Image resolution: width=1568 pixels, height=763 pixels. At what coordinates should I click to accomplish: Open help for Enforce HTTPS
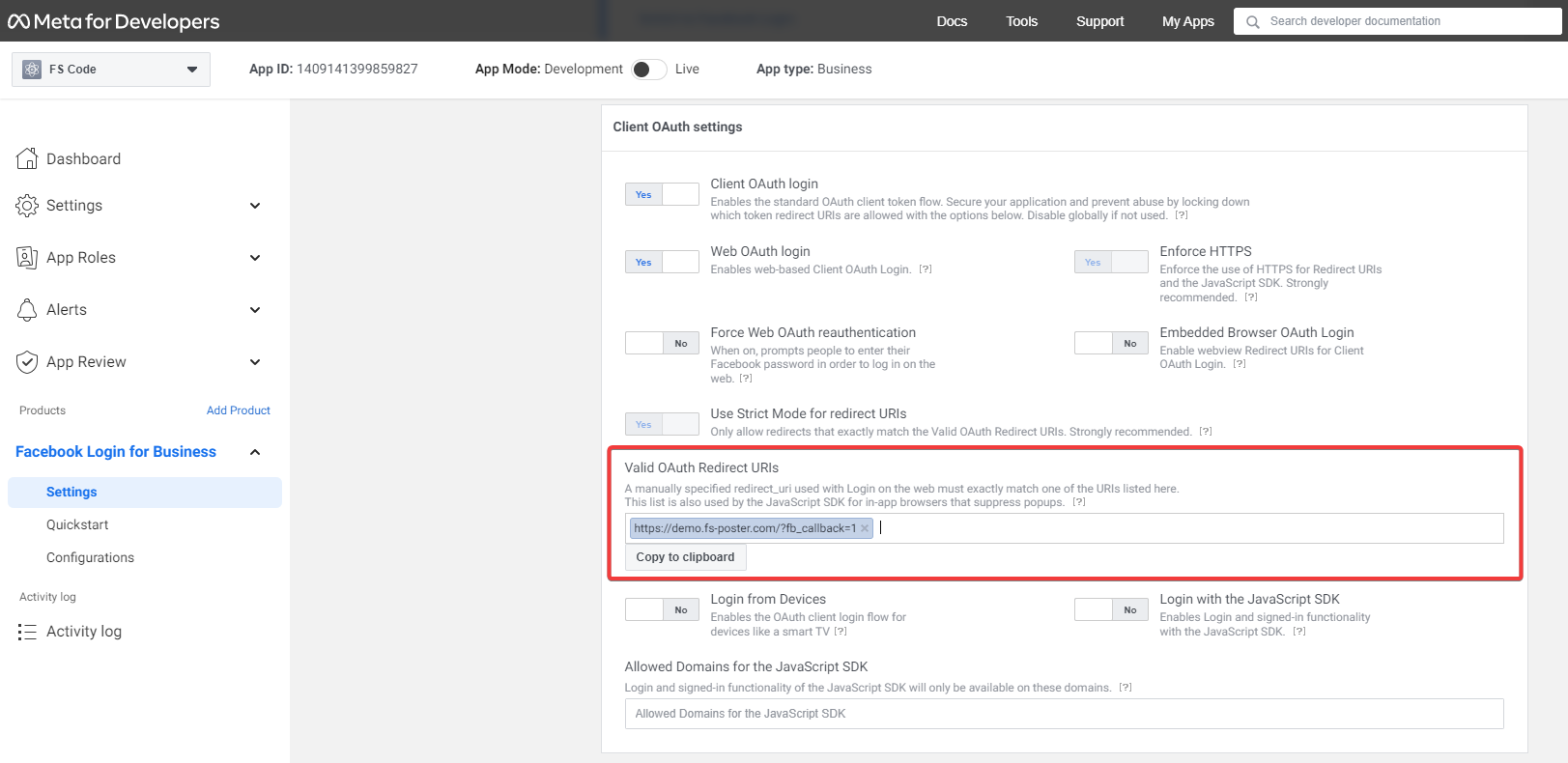[x=1251, y=297]
